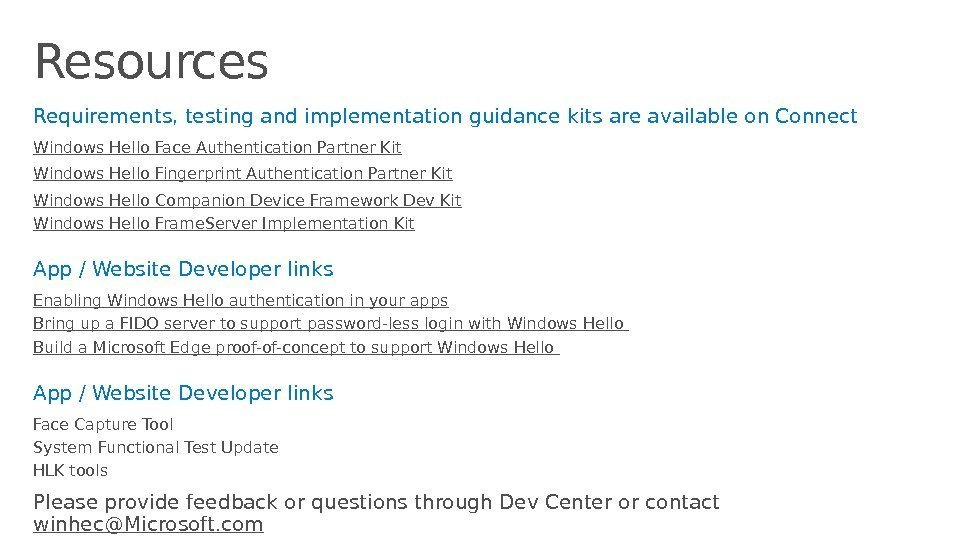The width and height of the screenshot is (979, 551).
Task: Click the heading above Face Capture Tool
Action: click(x=183, y=393)
